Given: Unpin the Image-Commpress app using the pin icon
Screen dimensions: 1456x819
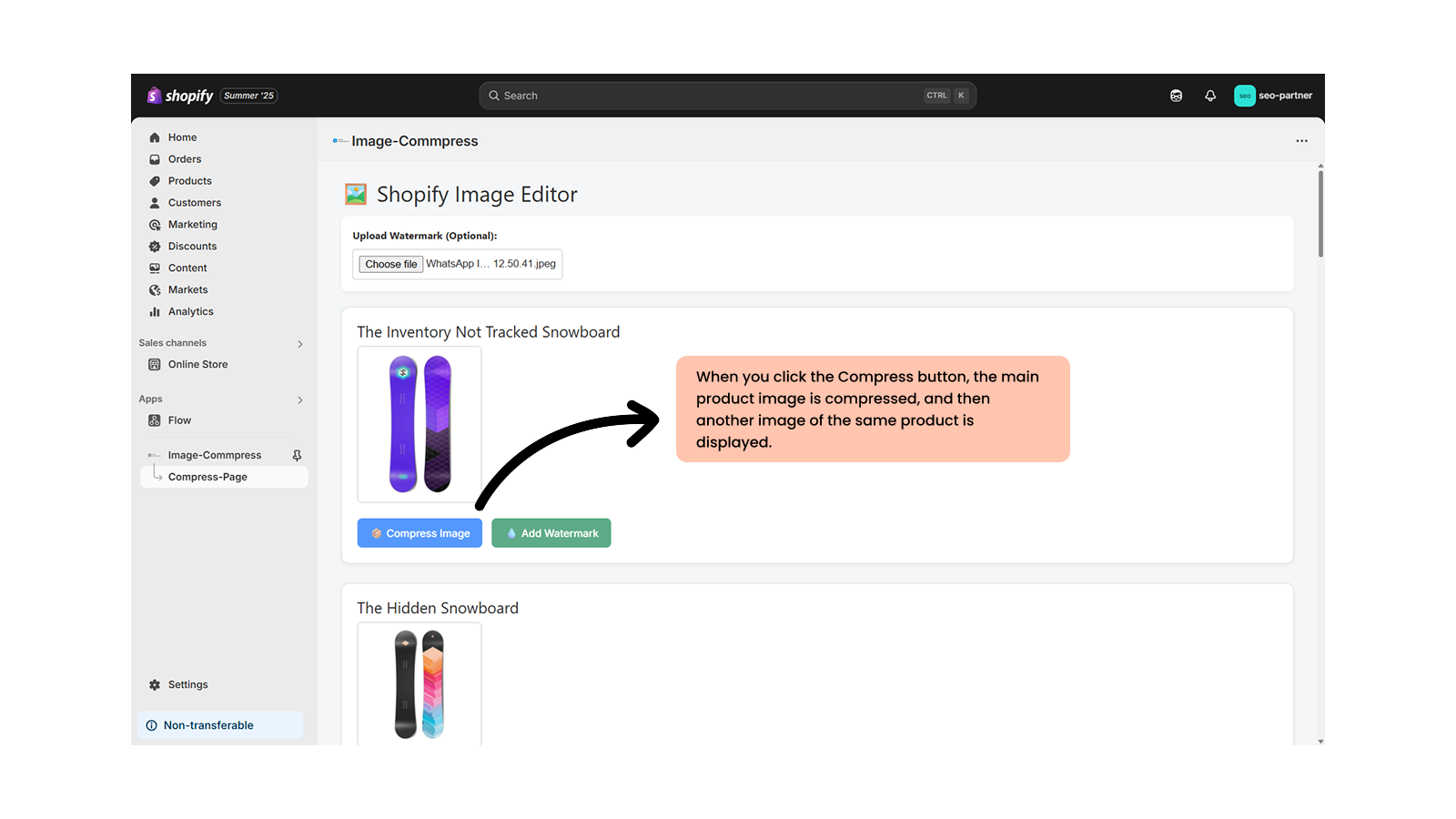Looking at the screenshot, I should click(296, 454).
